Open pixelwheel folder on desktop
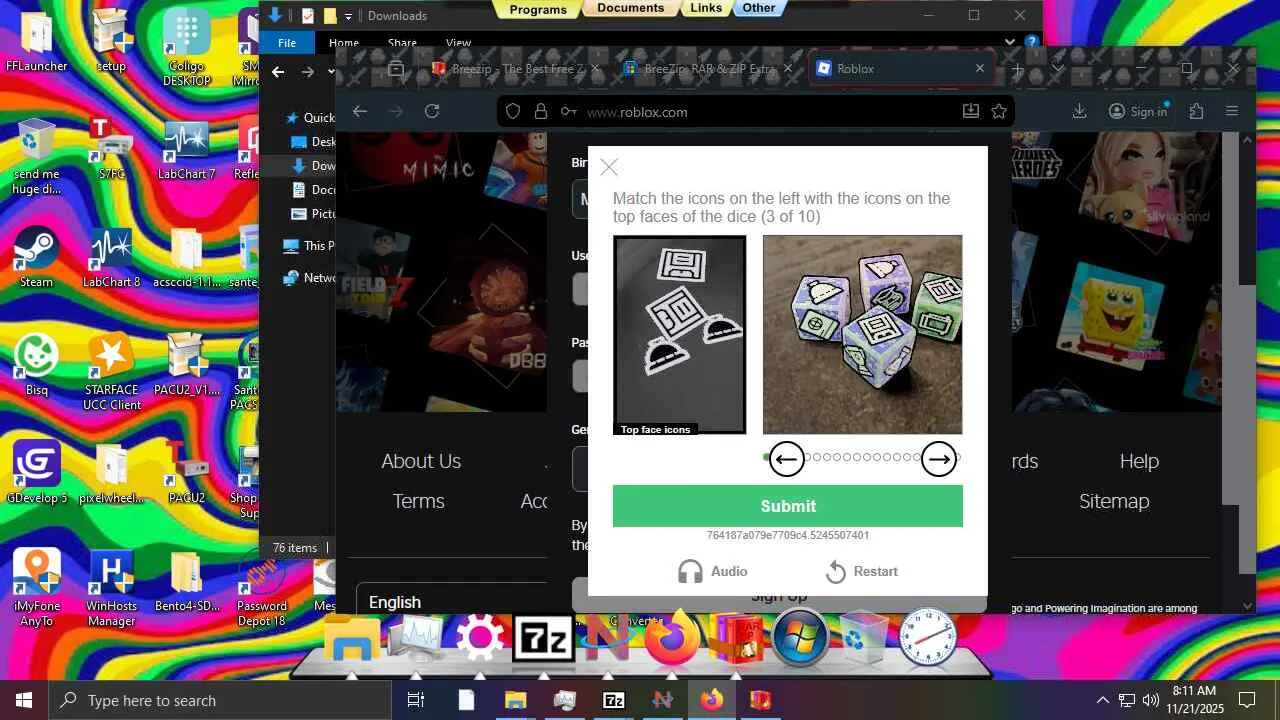Screen dimensions: 1280x720 (x=111, y=472)
